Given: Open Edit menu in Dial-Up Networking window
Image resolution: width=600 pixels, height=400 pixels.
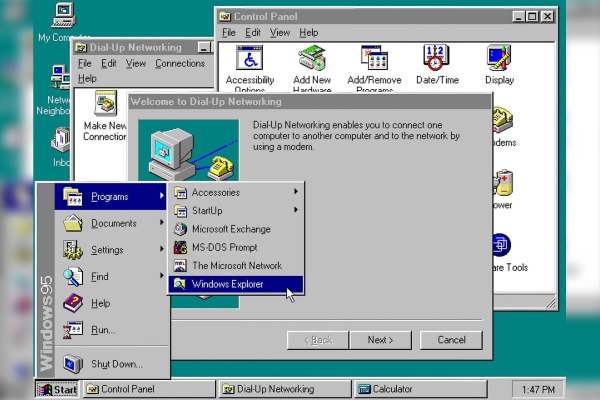Looking at the screenshot, I should click(x=109, y=64).
